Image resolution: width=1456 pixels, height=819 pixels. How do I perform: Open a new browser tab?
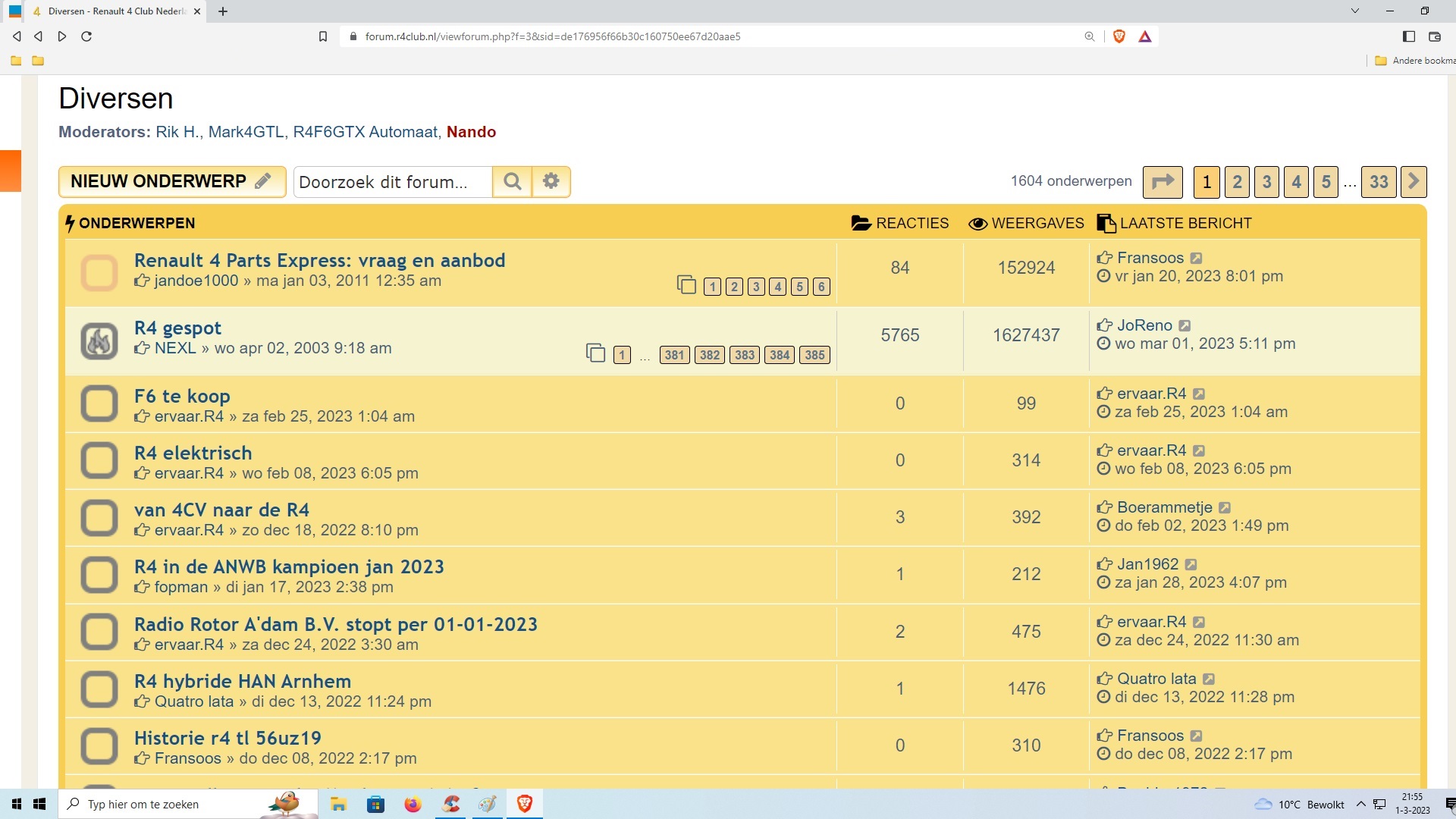coord(223,11)
